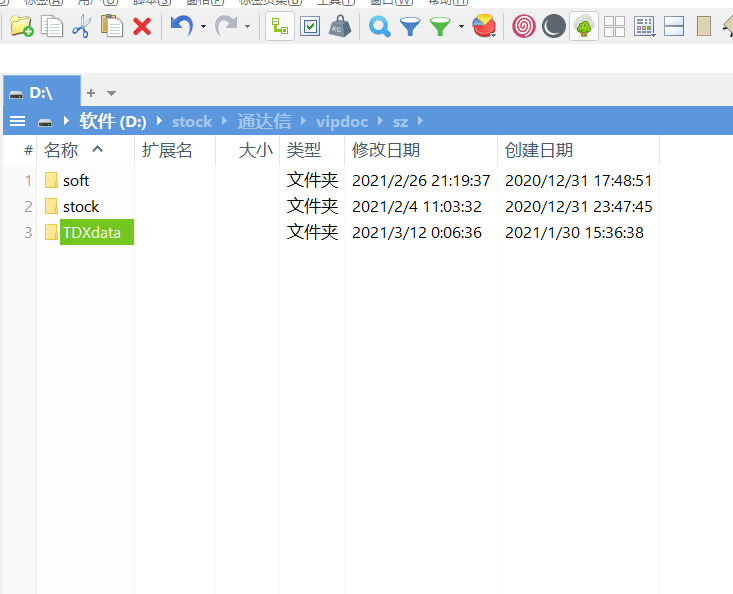Image resolution: width=733 pixels, height=594 pixels.
Task: Click the Cut scissors icon
Action: (81, 27)
